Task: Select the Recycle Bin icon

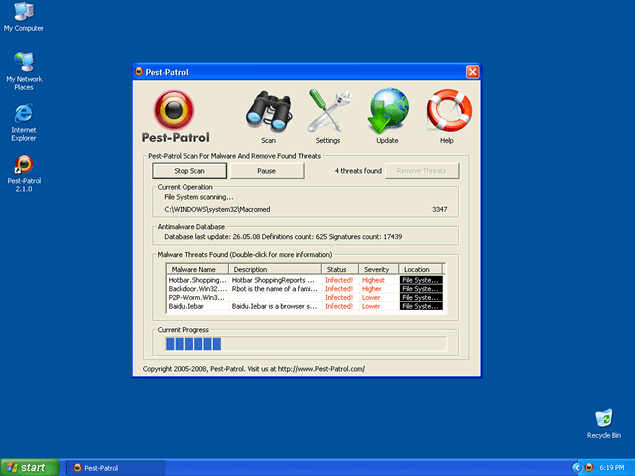Action: pyautogui.click(x=603, y=419)
